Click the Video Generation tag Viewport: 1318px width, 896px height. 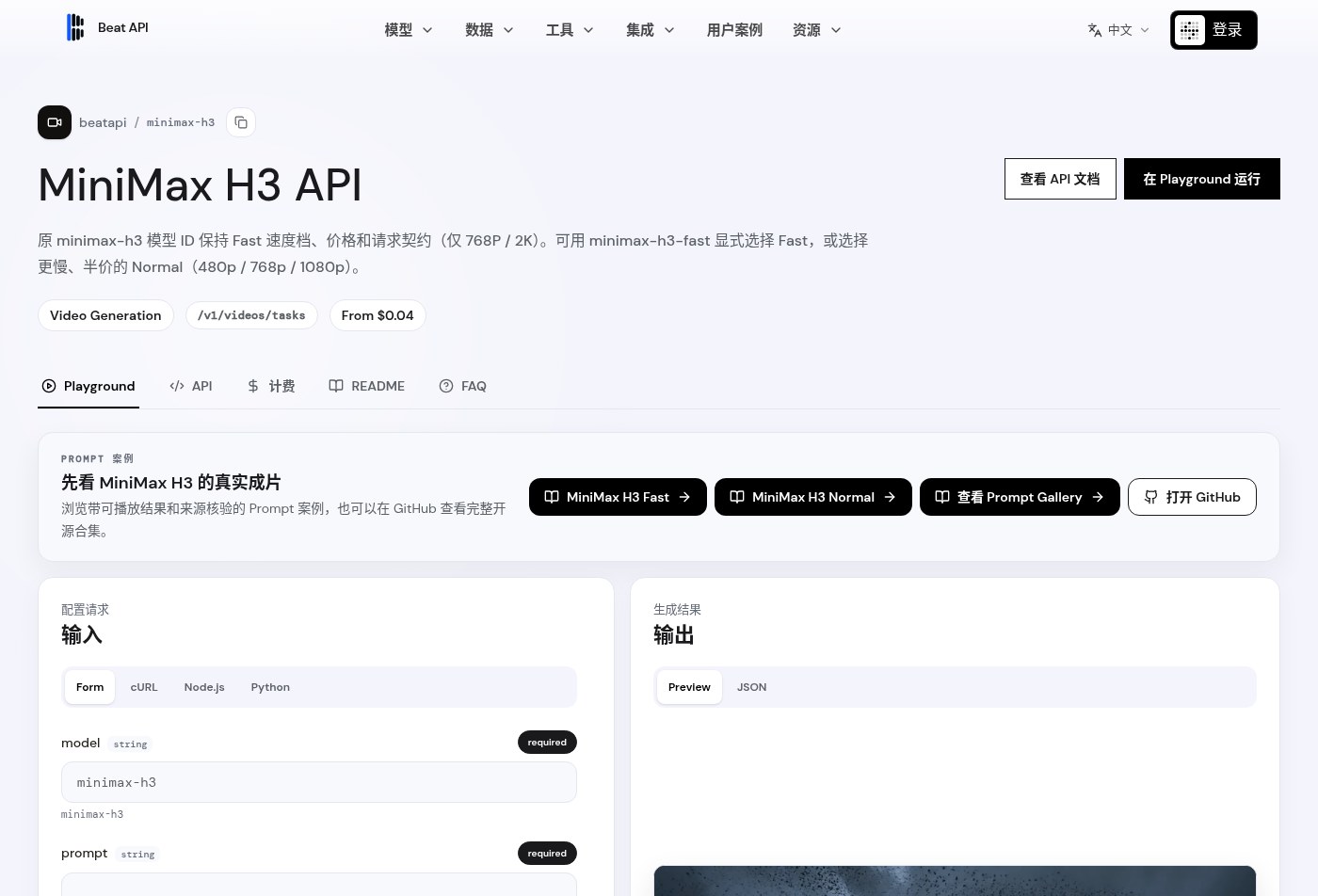click(105, 315)
